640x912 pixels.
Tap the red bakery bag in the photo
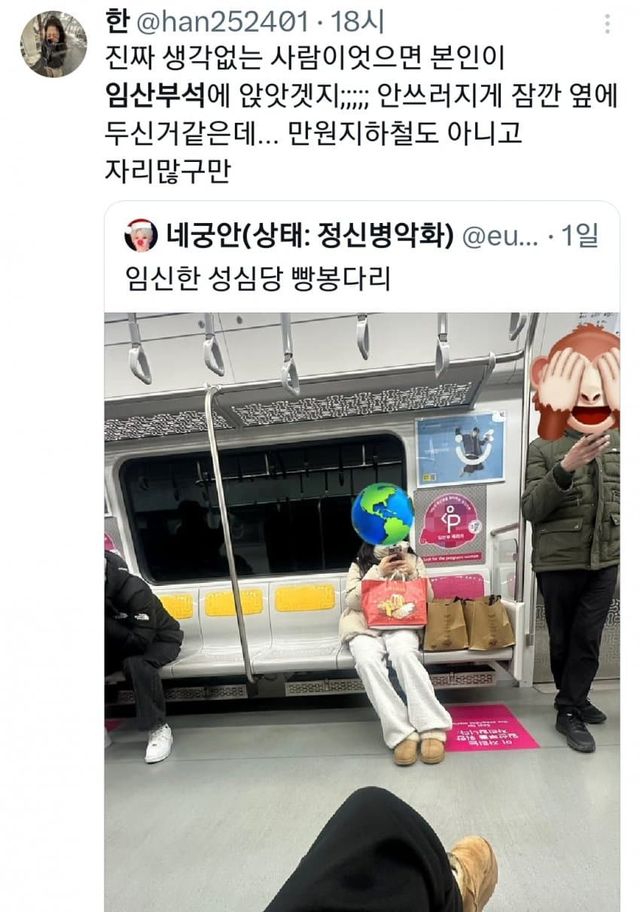[x=394, y=602]
